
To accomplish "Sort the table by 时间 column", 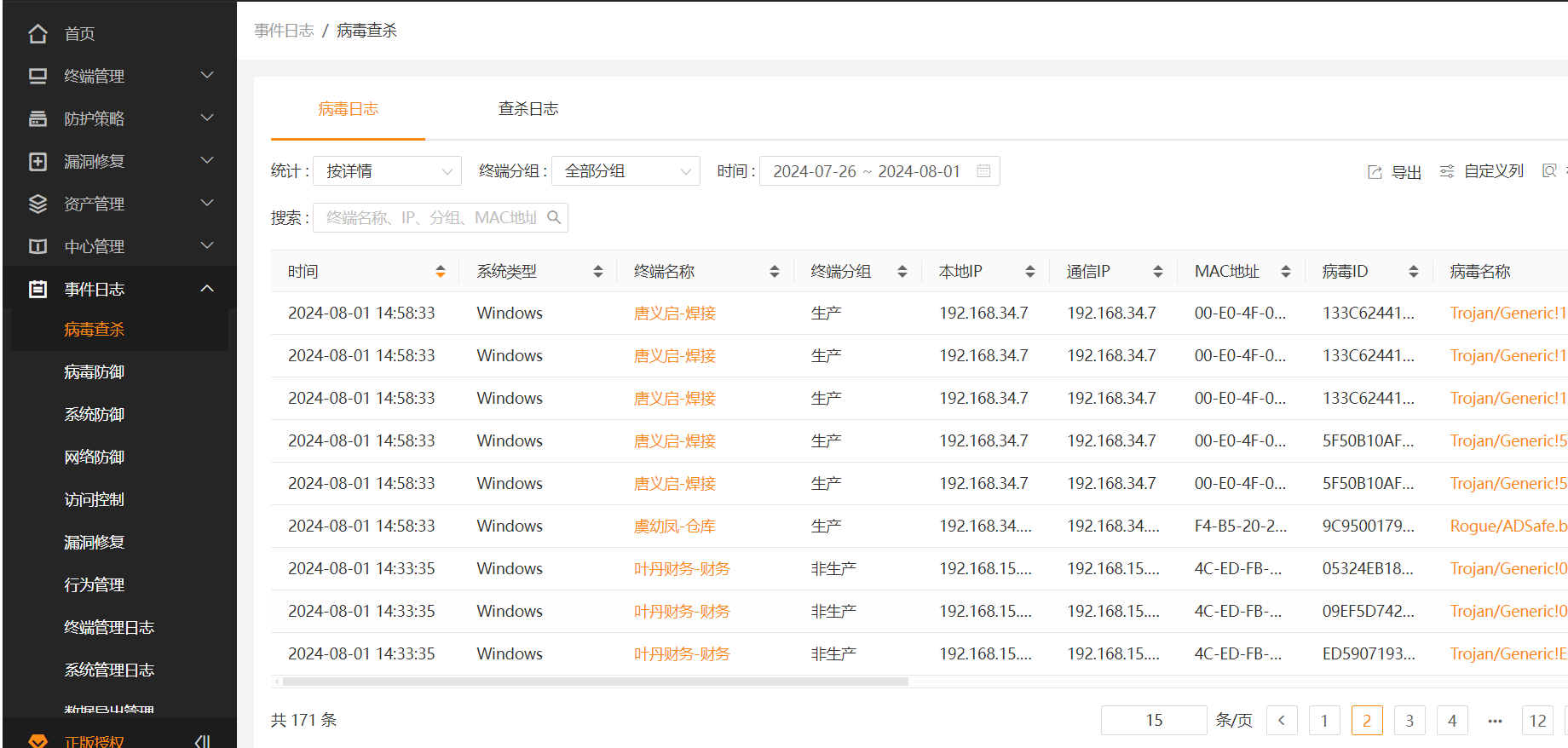I will point(441,272).
